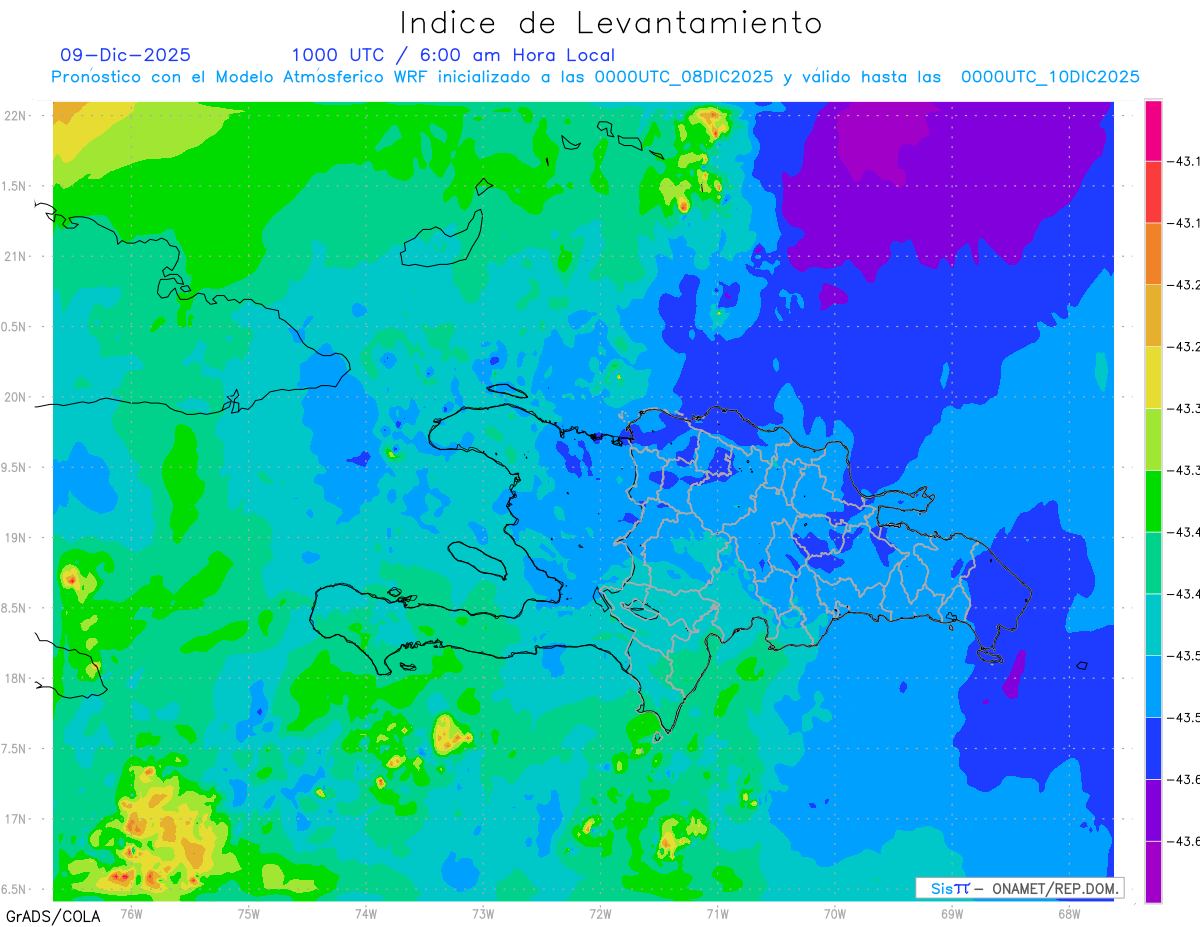The height and width of the screenshot is (927, 1200).
Task: Select the turquoise cyan legend swatch
Action: click(1153, 624)
